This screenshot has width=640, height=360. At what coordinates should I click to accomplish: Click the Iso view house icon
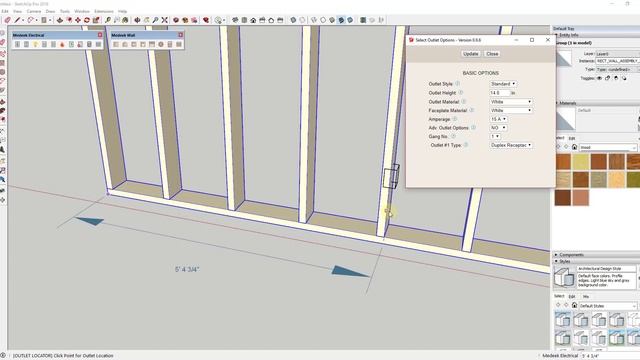click(x=235, y=20)
